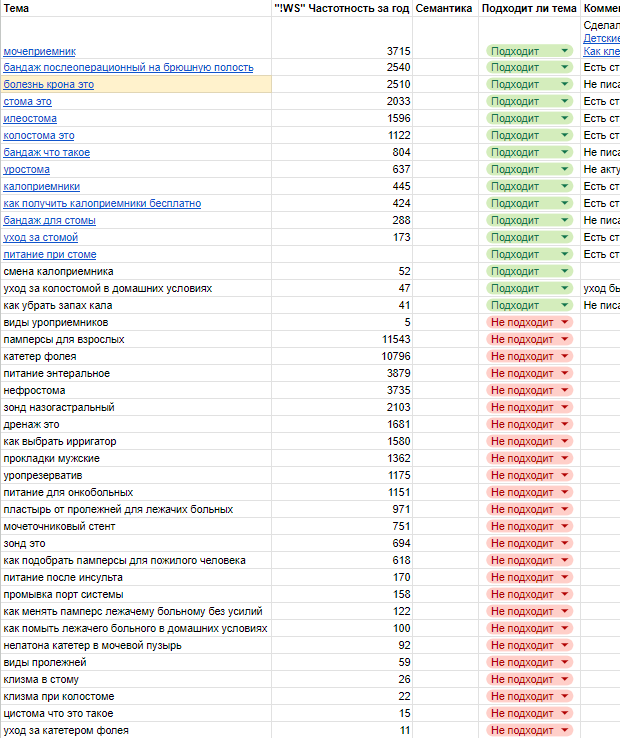Open status dropdown for питание после инсульта
Viewport: 620px width, 738px height.
(x=564, y=577)
